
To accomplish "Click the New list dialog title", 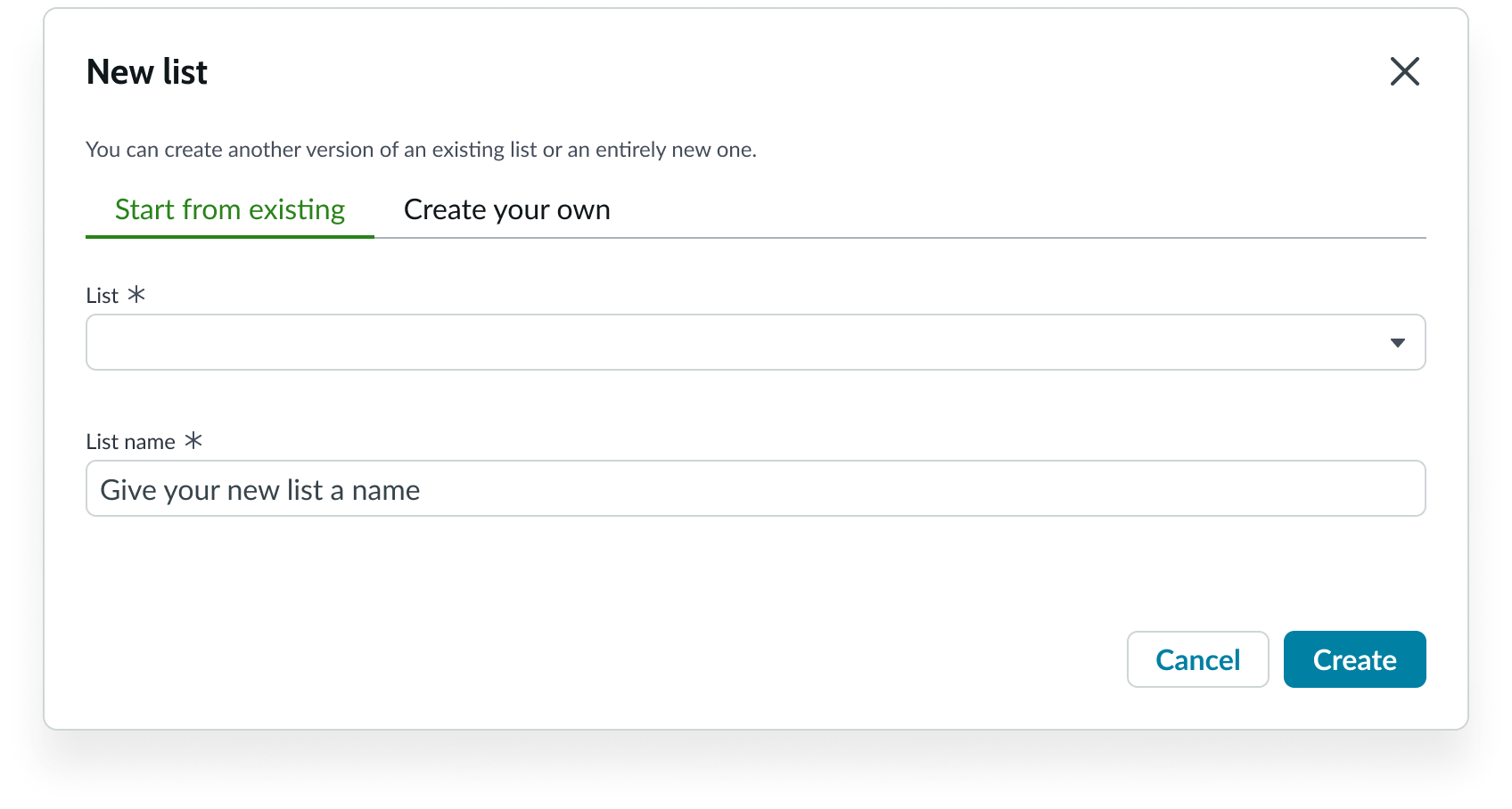I will (x=146, y=71).
